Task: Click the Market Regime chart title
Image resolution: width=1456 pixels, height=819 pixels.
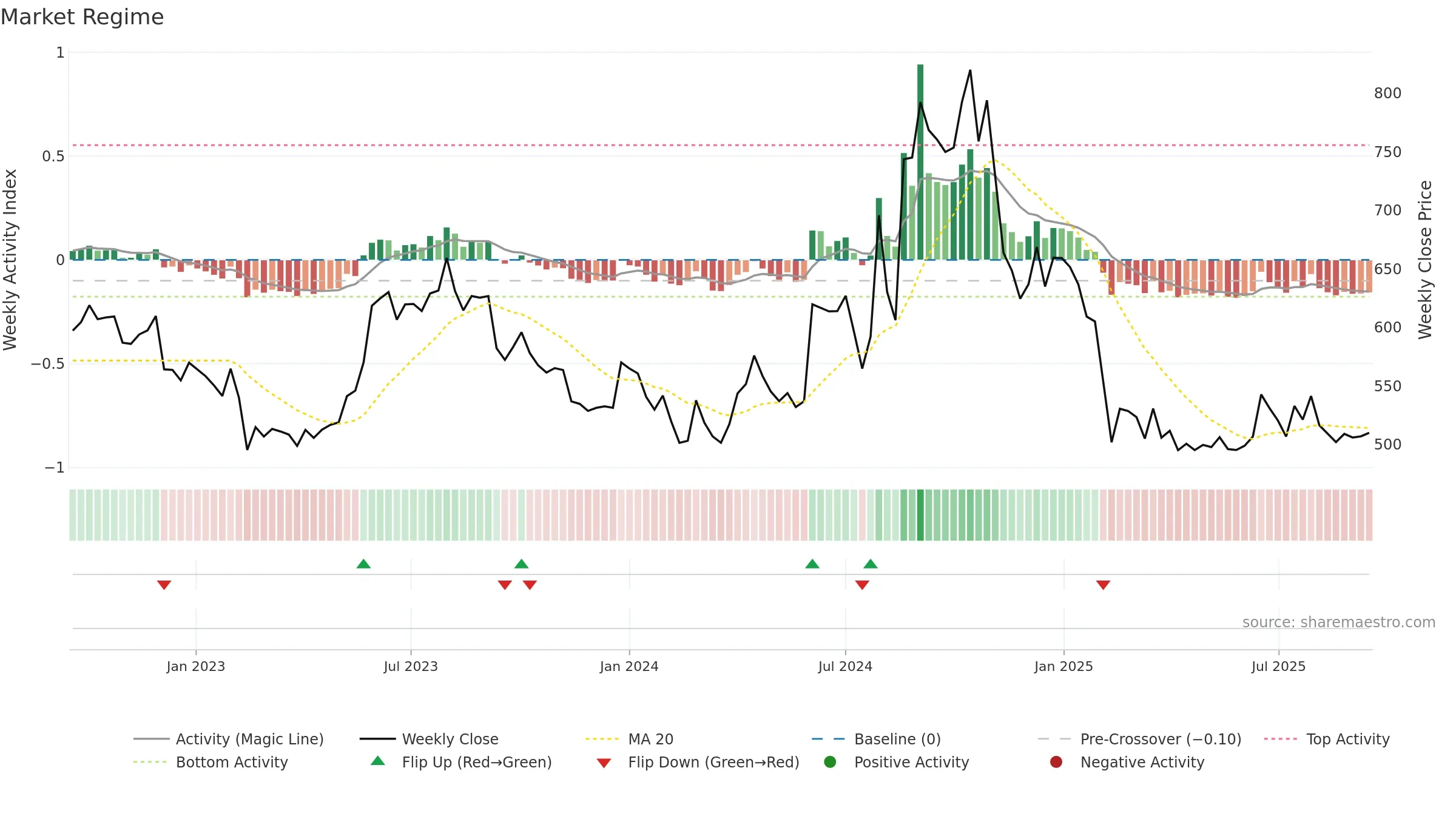Action: coord(82,17)
